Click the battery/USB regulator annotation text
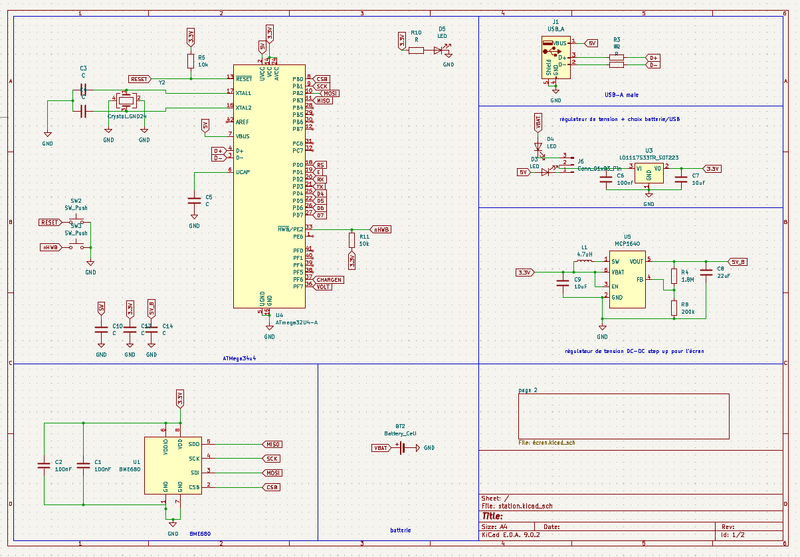Image resolution: width=800 pixels, height=557 pixels. pyautogui.click(x=619, y=119)
